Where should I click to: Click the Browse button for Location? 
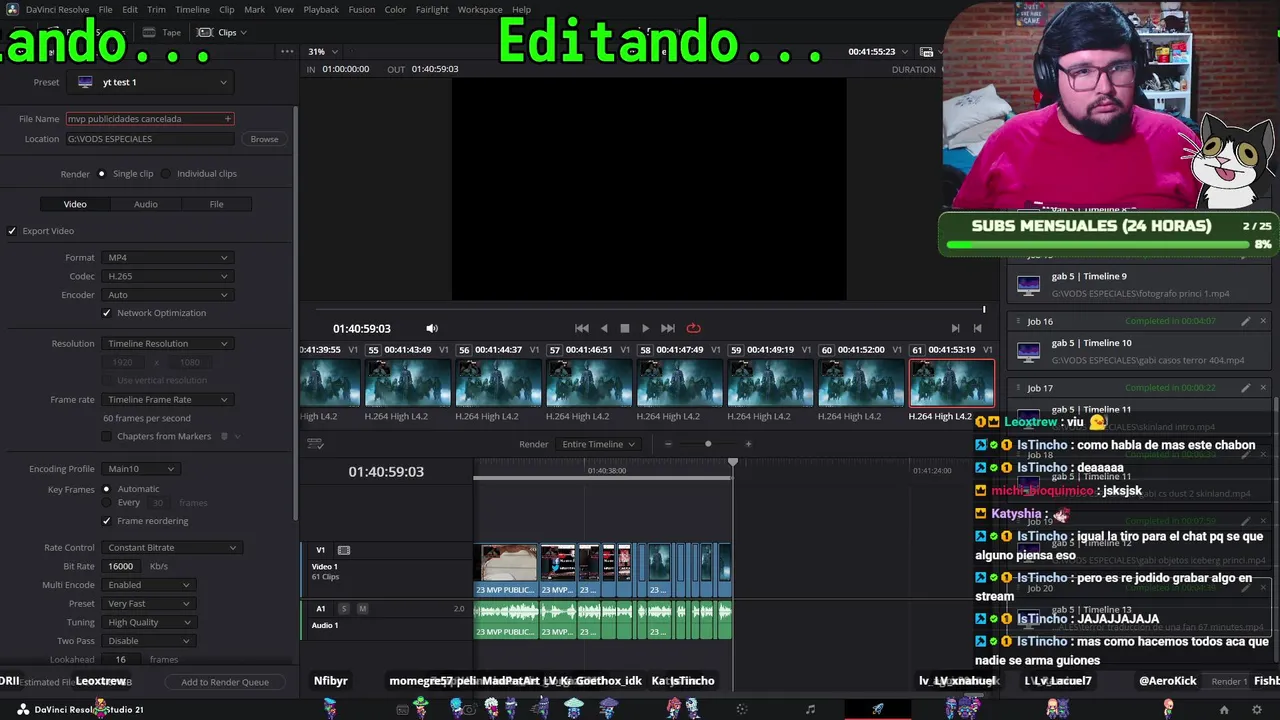(x=264, y=139)
